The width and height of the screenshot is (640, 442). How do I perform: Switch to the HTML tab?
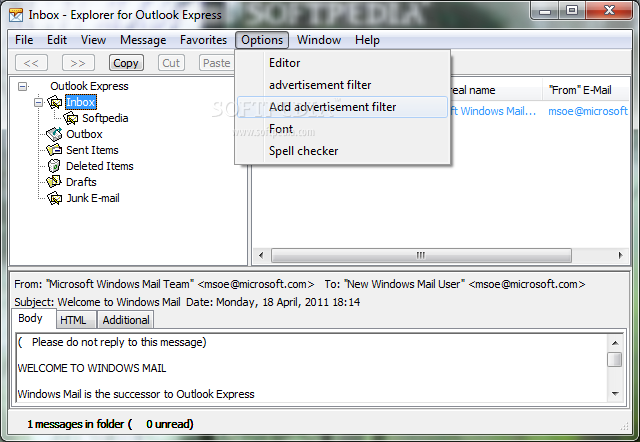[76, 320]
